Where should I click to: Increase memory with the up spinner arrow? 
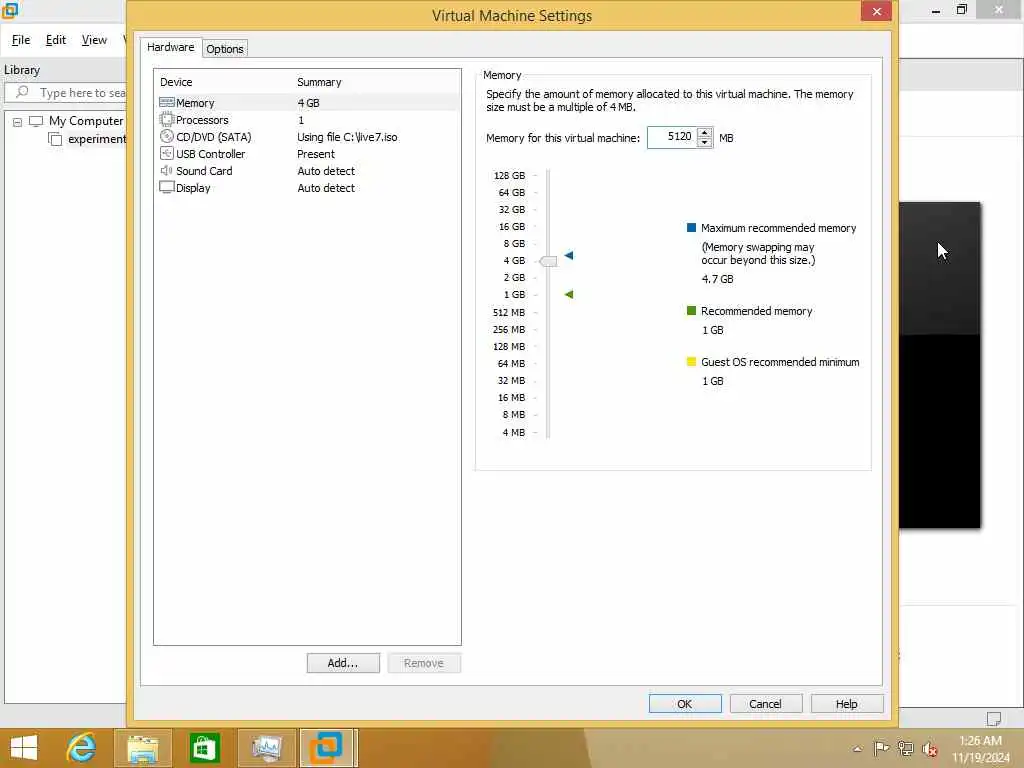[x=704, y=133]
